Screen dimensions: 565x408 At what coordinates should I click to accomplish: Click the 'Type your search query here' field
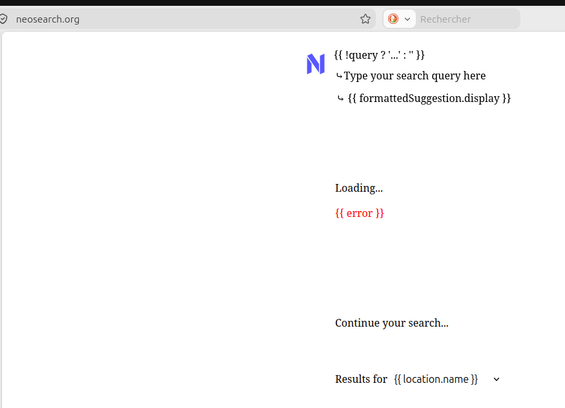pos(414,76)
